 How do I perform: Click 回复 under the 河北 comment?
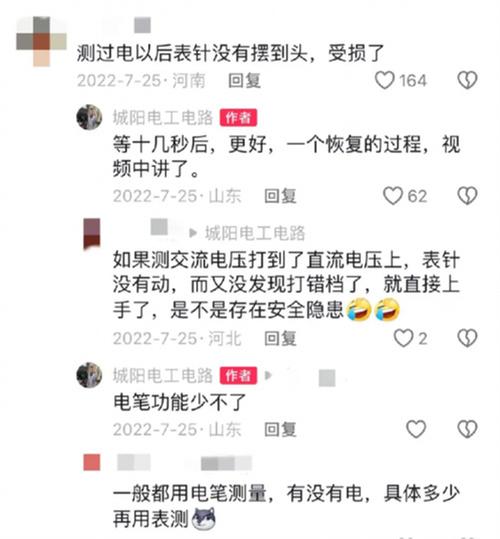coord(280,339)
